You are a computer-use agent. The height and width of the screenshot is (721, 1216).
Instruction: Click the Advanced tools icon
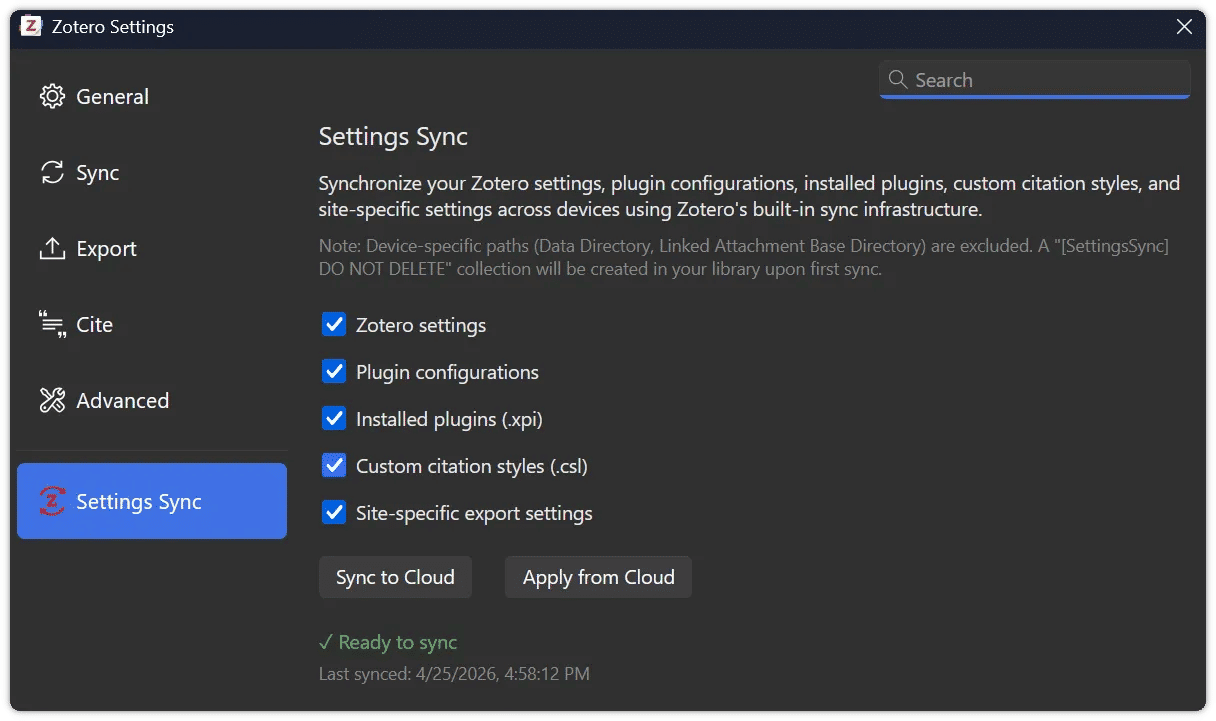[x=52, y=400]
